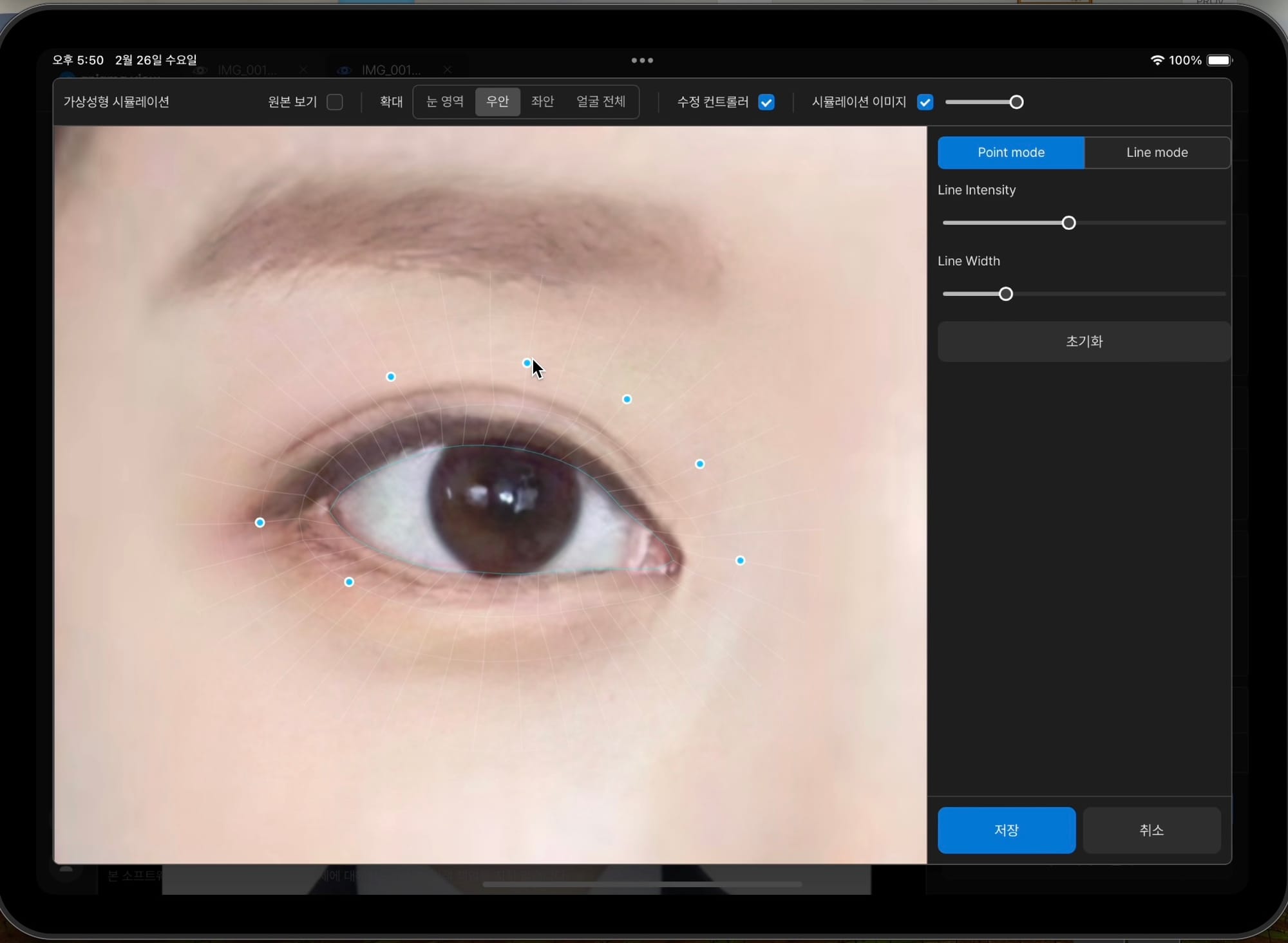Select the topmost eyelid control point
This screenshot has width=1288, height=943.
click(527, 363)
